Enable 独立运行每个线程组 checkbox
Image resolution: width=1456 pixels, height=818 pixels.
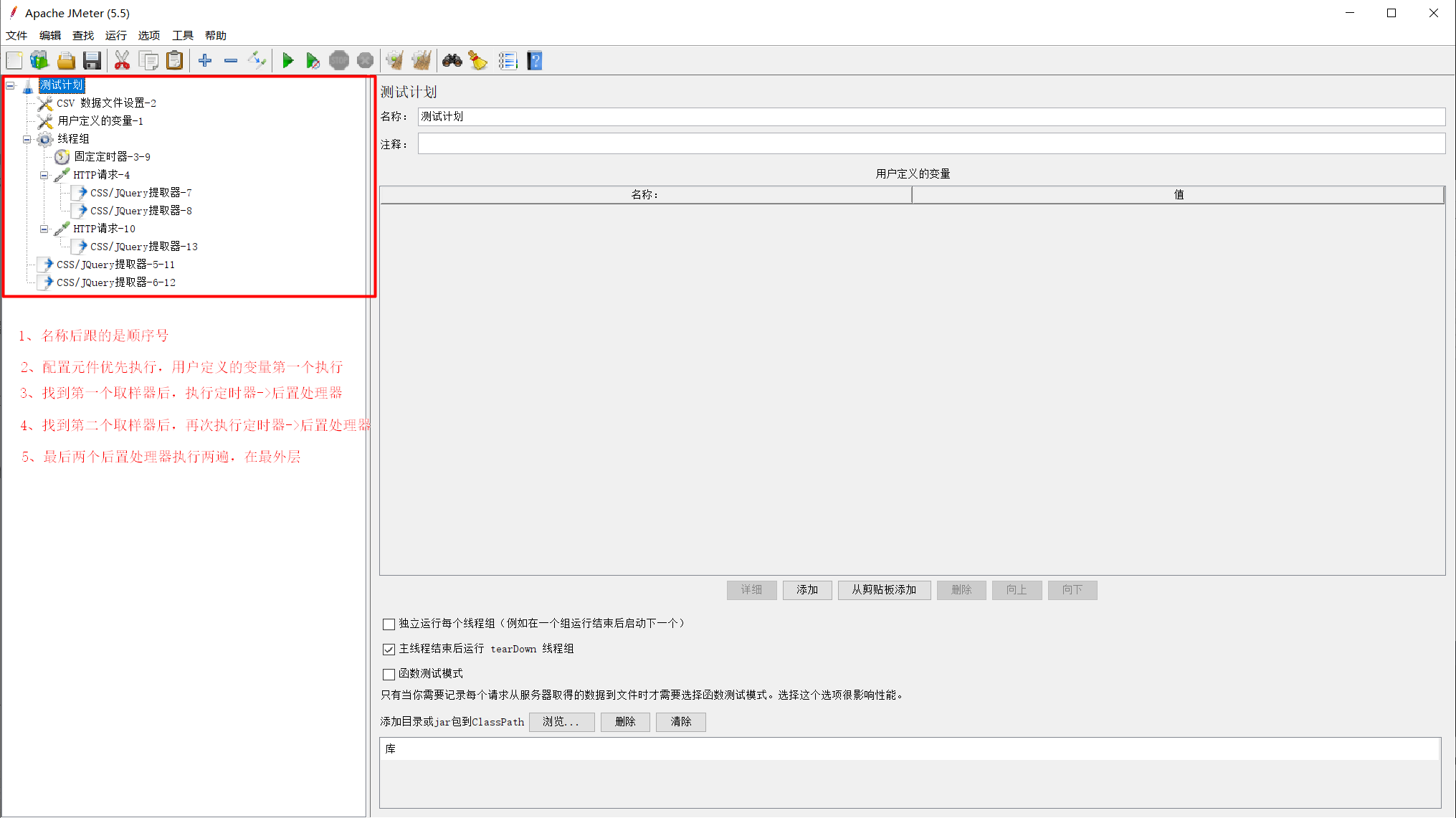click(389, 624)
